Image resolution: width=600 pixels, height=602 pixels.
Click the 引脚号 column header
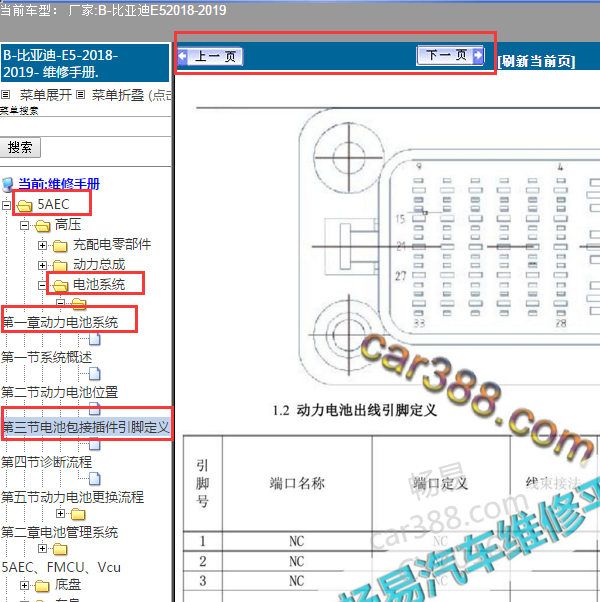[x=202, y=483]
